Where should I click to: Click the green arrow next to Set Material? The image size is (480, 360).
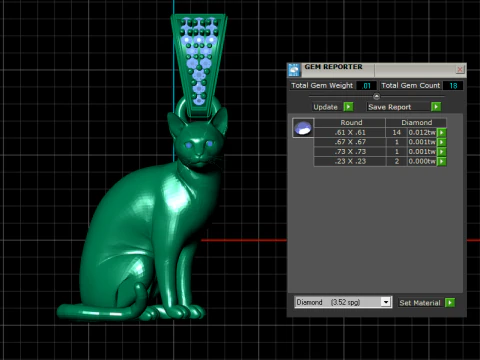[x=450, y=303]
